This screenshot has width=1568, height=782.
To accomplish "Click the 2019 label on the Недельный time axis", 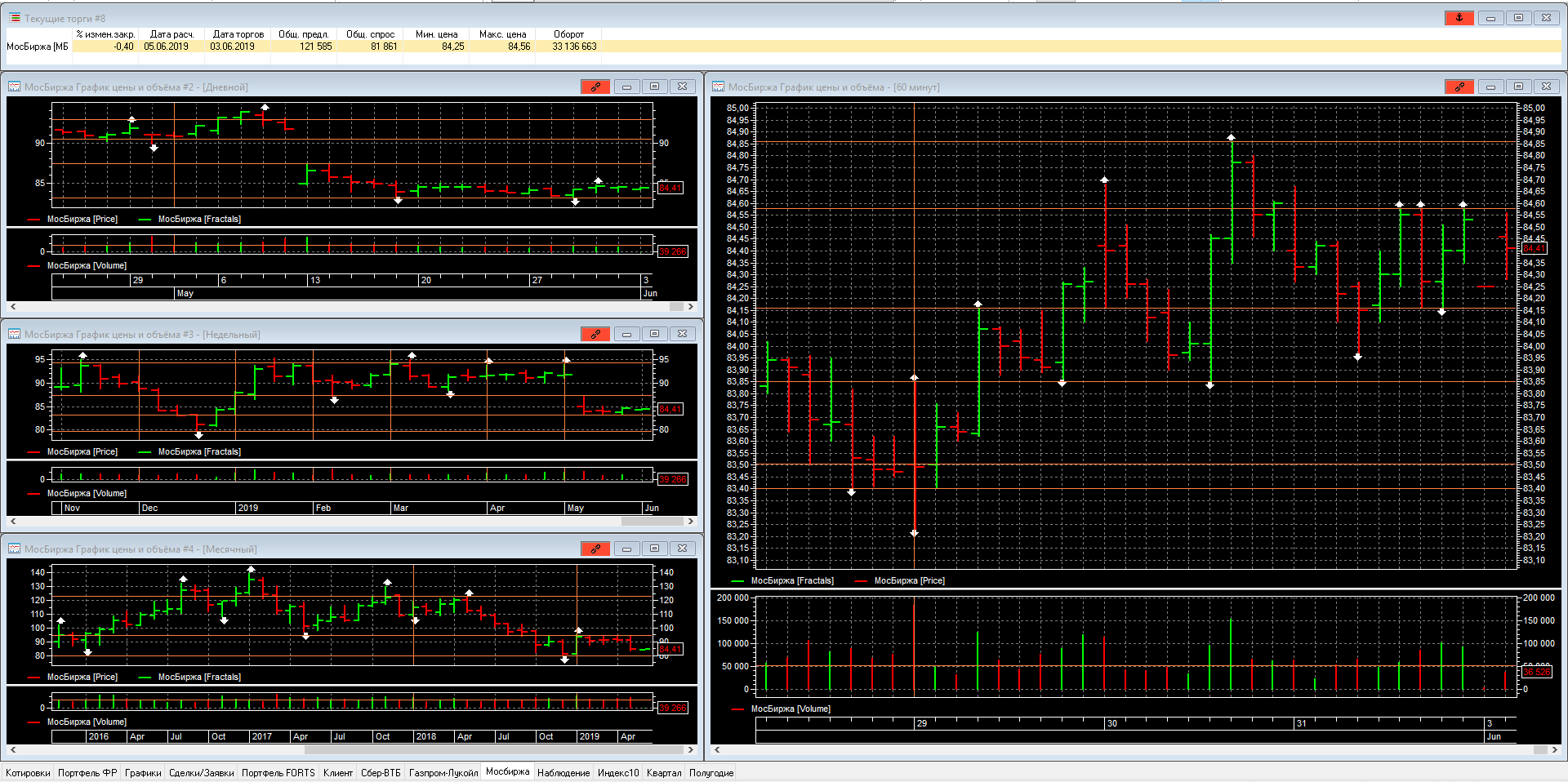I will 248,508.
